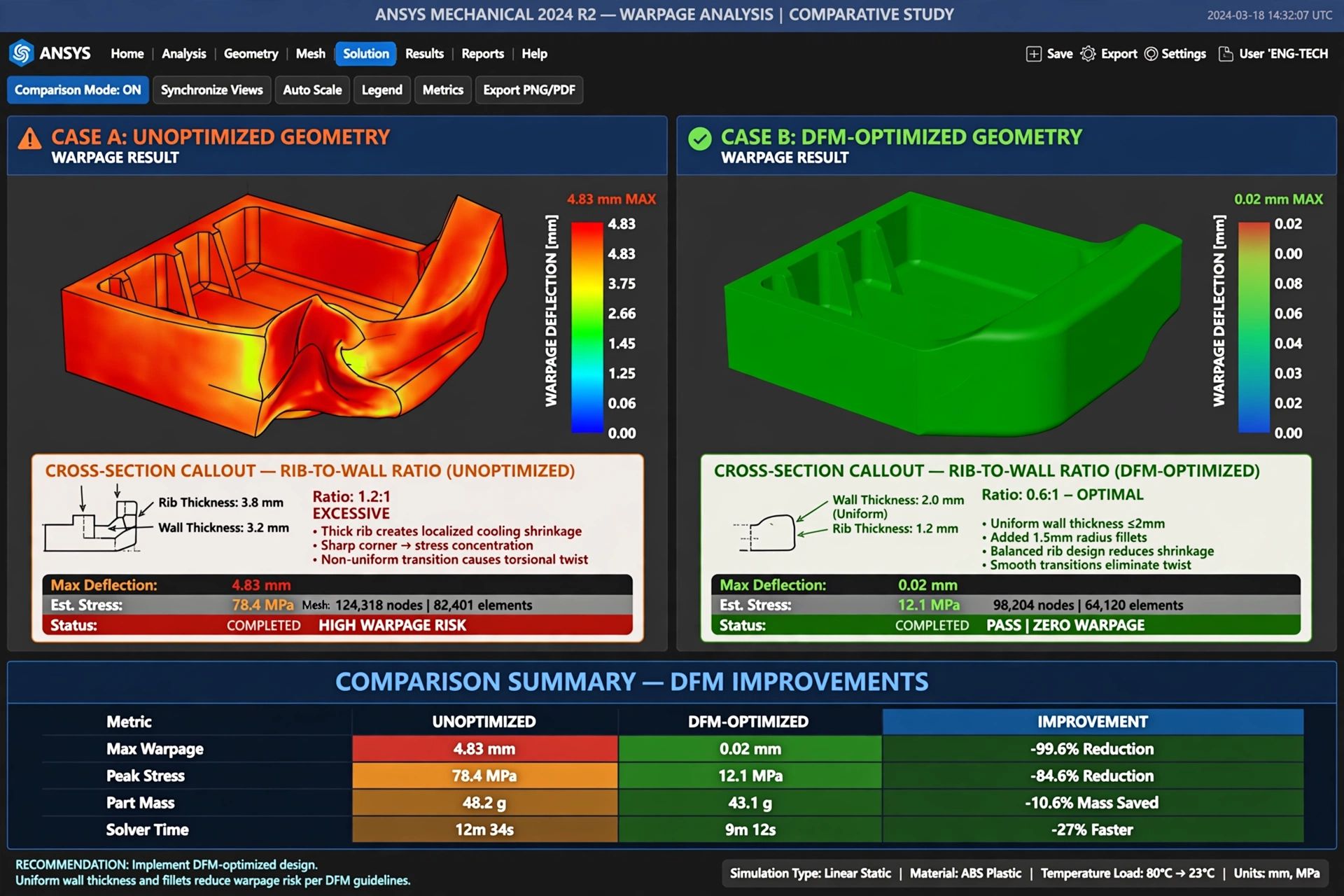The width and height of the screenshot is (1344, 896).
Task: Click Simulation Type: Linear Static
Action: click(810, 873)
